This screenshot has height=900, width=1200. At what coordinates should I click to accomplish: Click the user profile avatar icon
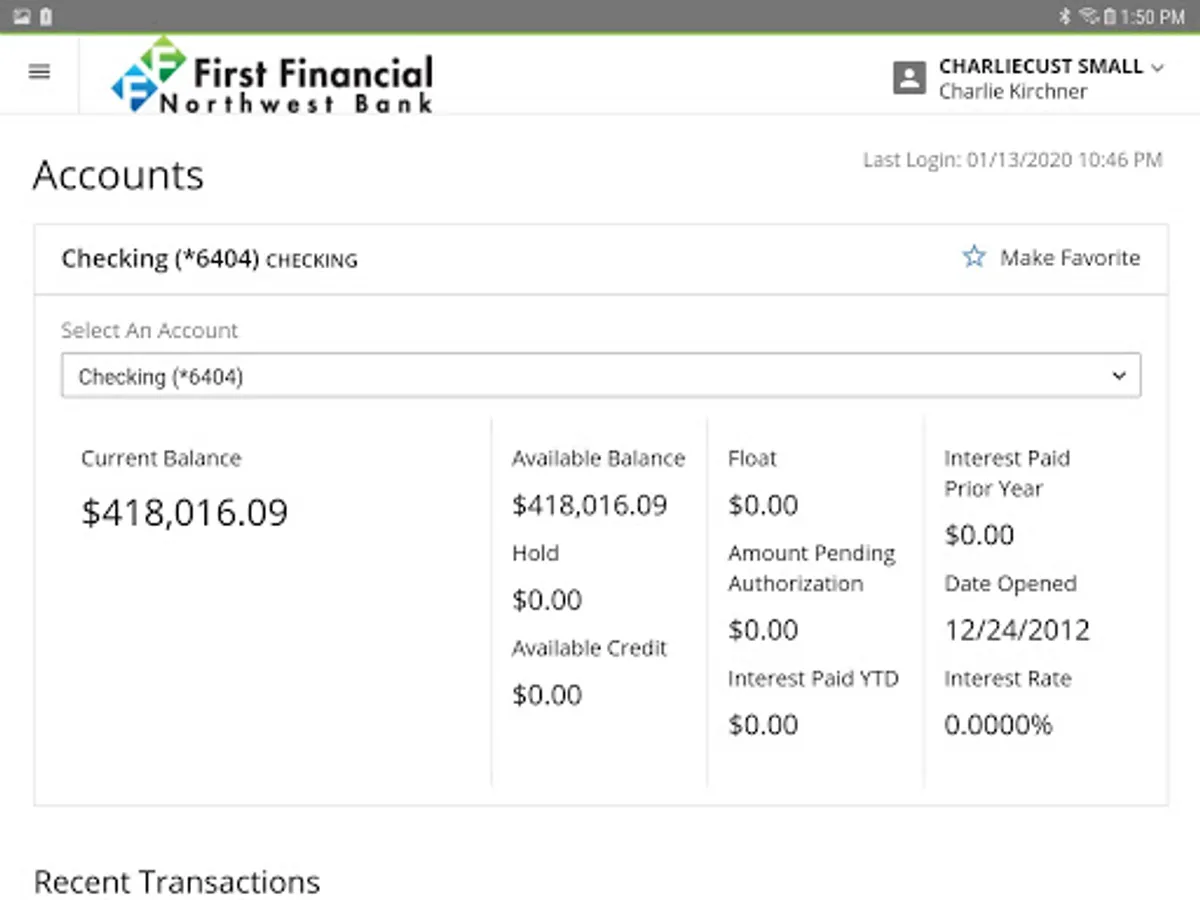pyautogui.click(x=908, y=78)
